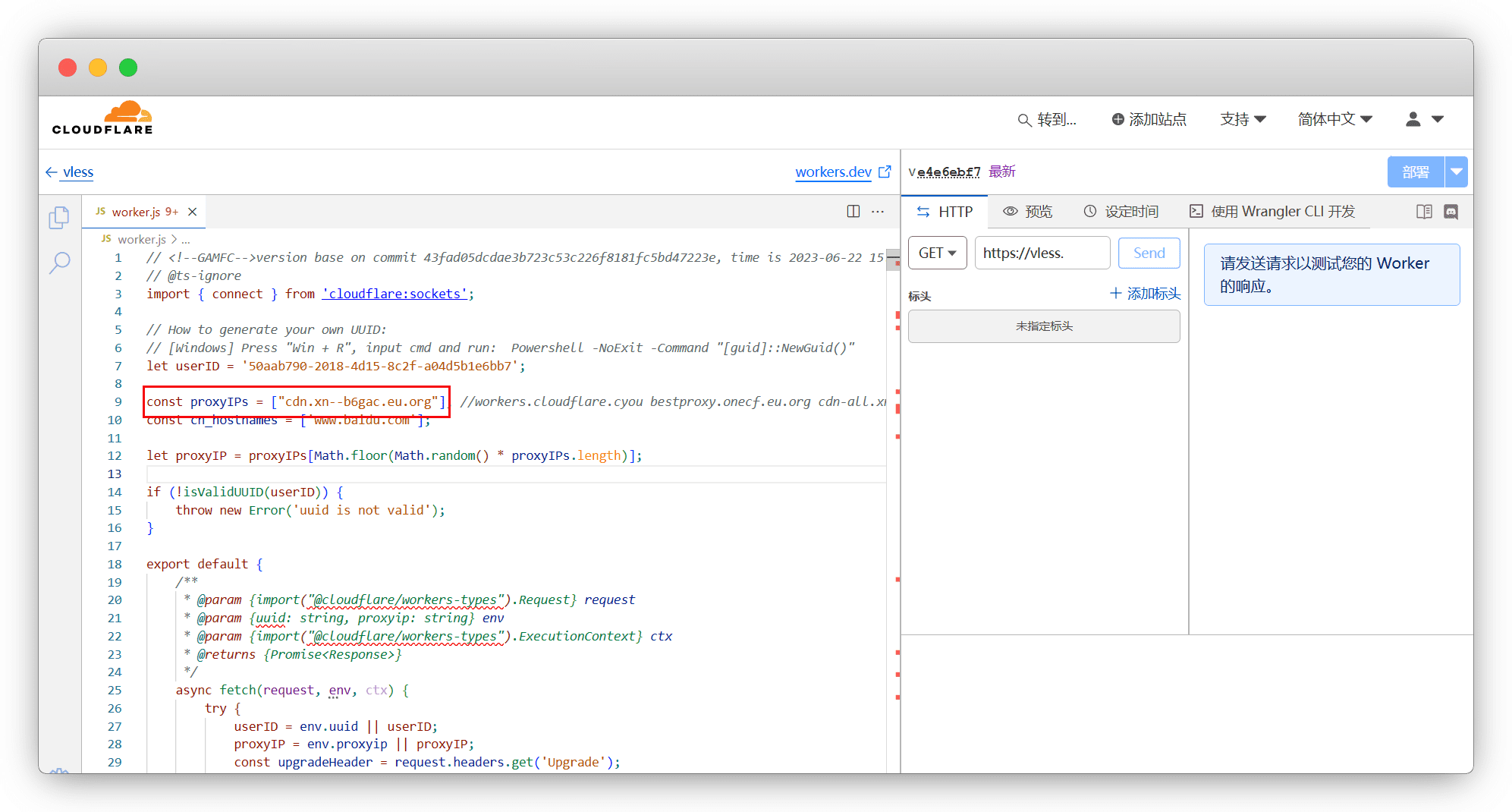Viewport: 1512px width, 812px height.
Task: Click the terminal icon on Wrangler tab
Action: pyautogui.click(x=1196, y=211)
